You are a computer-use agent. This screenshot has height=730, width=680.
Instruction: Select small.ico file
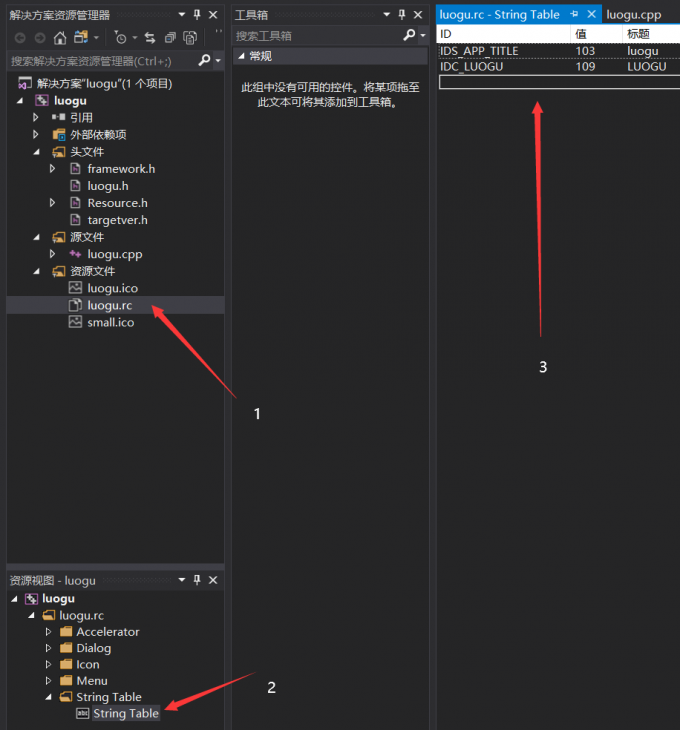click(x=111, y=322)
